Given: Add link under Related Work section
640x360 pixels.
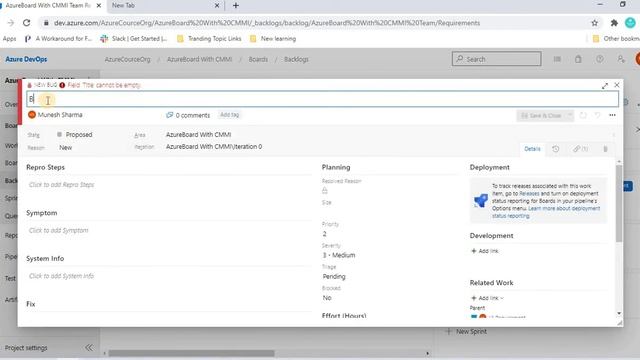Looking at the screenshot, I should [487, 298].
